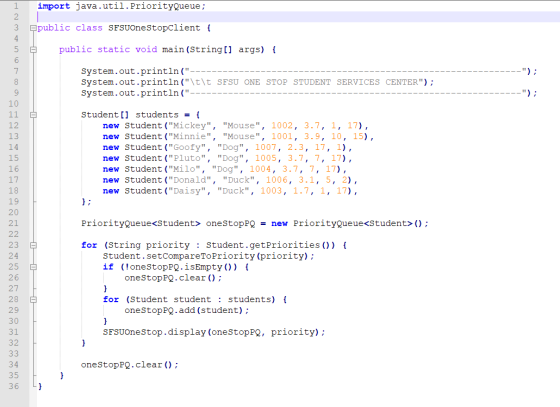
Task: Click the "Daisy" string literal
Action: pos(187,191)
